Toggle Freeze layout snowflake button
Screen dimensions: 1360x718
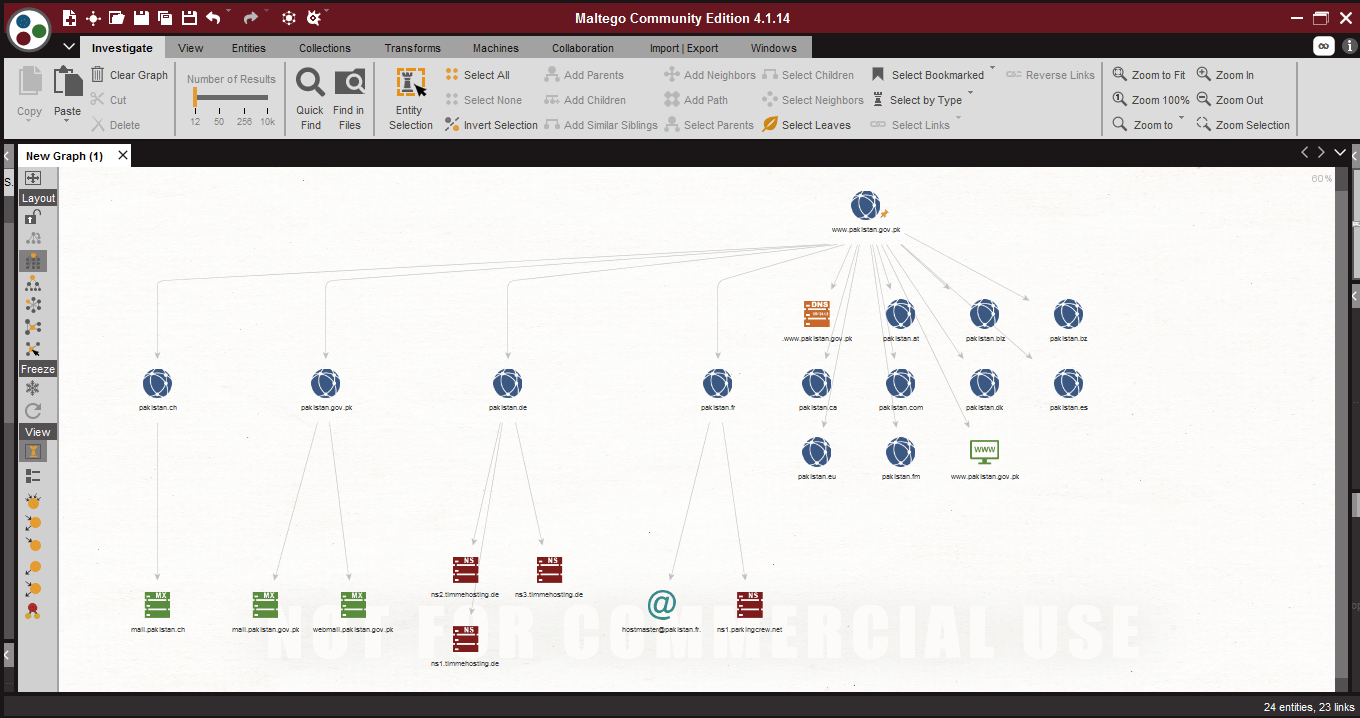33,388
